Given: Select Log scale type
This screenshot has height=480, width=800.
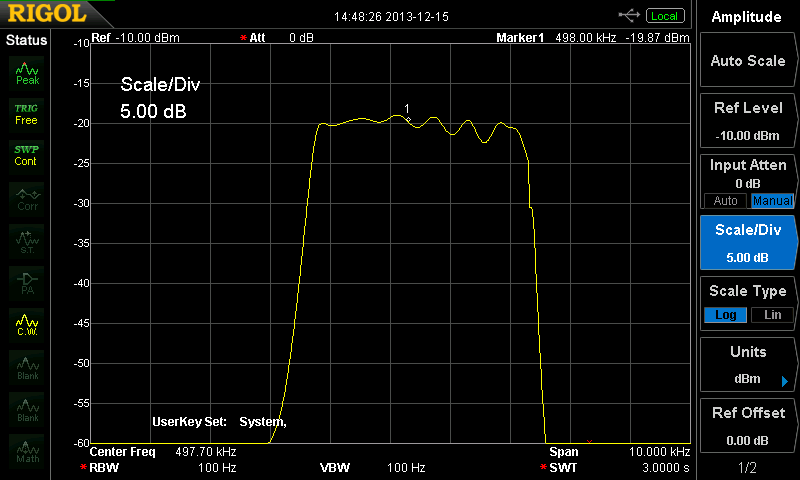Looking at the screenshot, I should pos(725,315).
